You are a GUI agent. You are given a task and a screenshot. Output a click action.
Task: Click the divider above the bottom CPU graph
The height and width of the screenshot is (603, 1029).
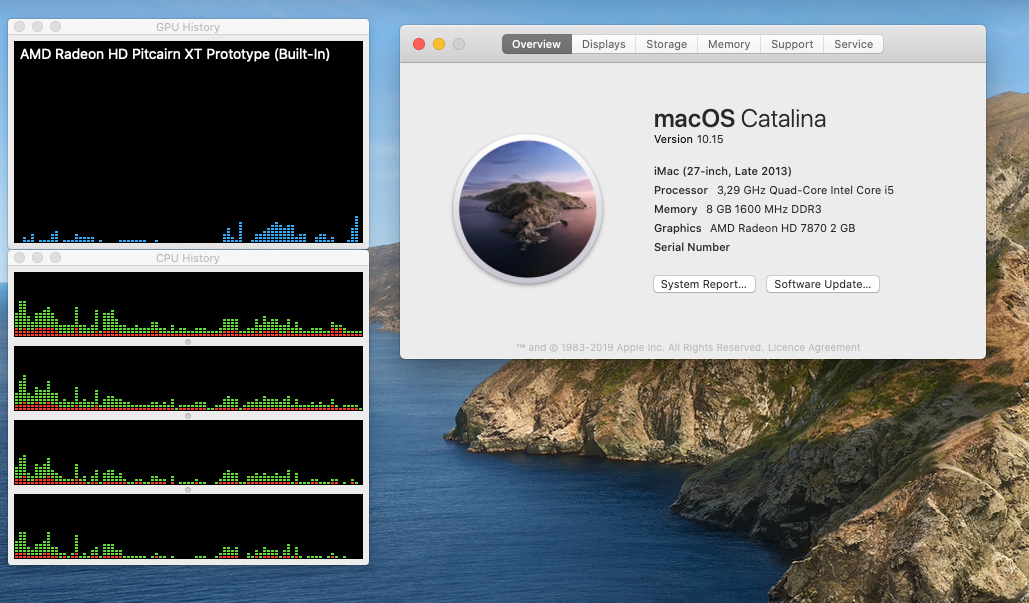(188, 490)
